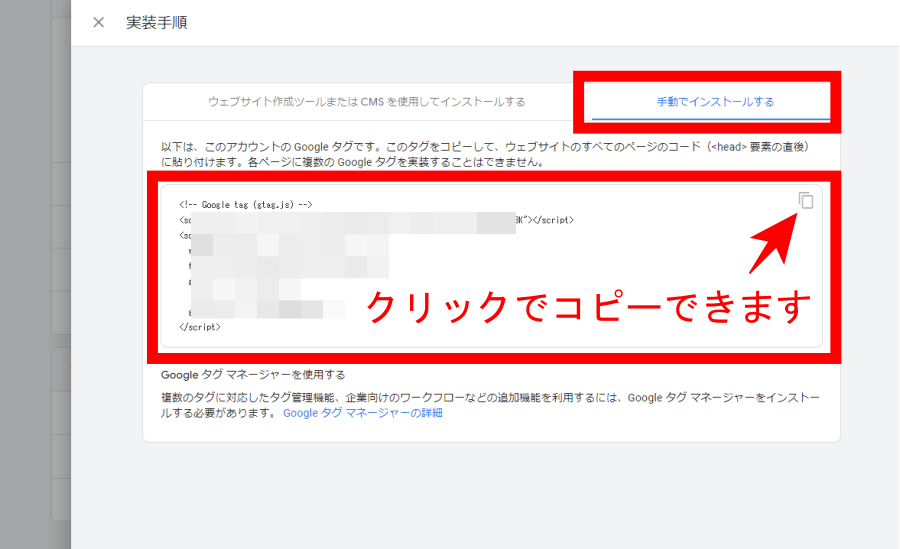Close the 実装手順 panel with the X icon

99,22
